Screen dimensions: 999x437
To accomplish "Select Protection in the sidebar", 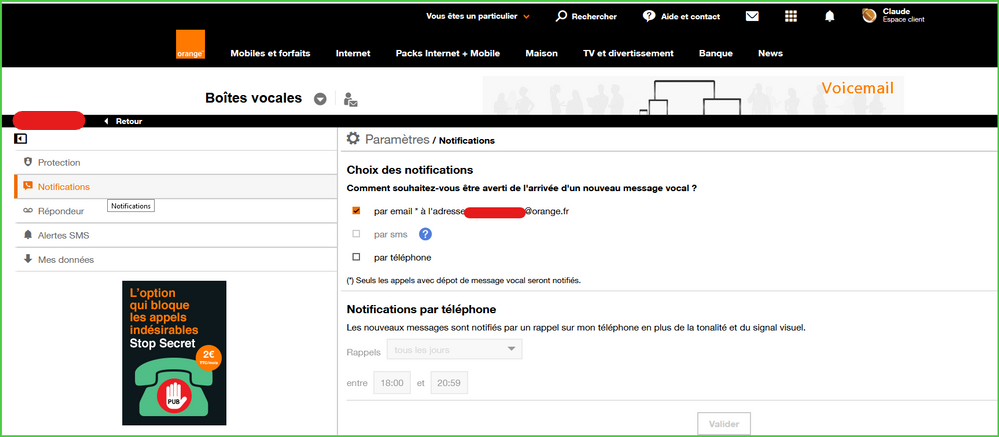I will pos(176,162).
